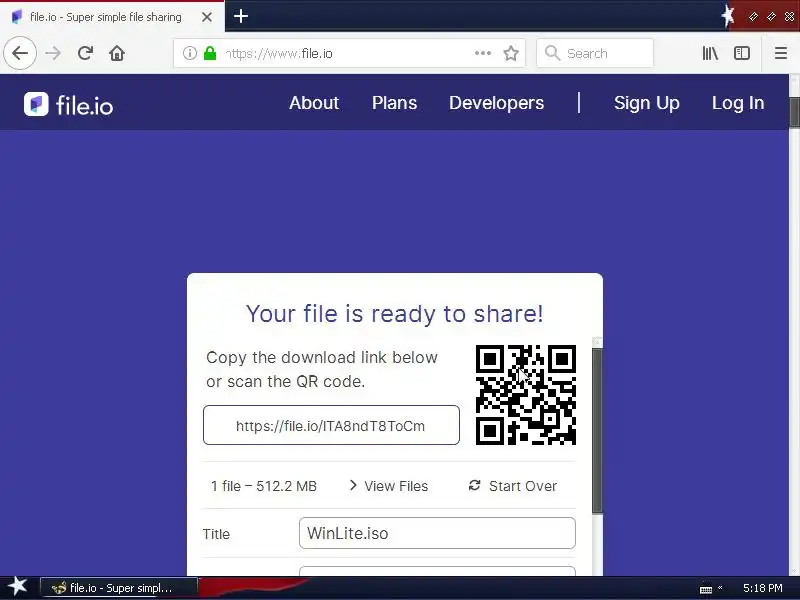The image size is (800, 600).
Task: Open the star start menu on taskbar
Action: point(18,587)
